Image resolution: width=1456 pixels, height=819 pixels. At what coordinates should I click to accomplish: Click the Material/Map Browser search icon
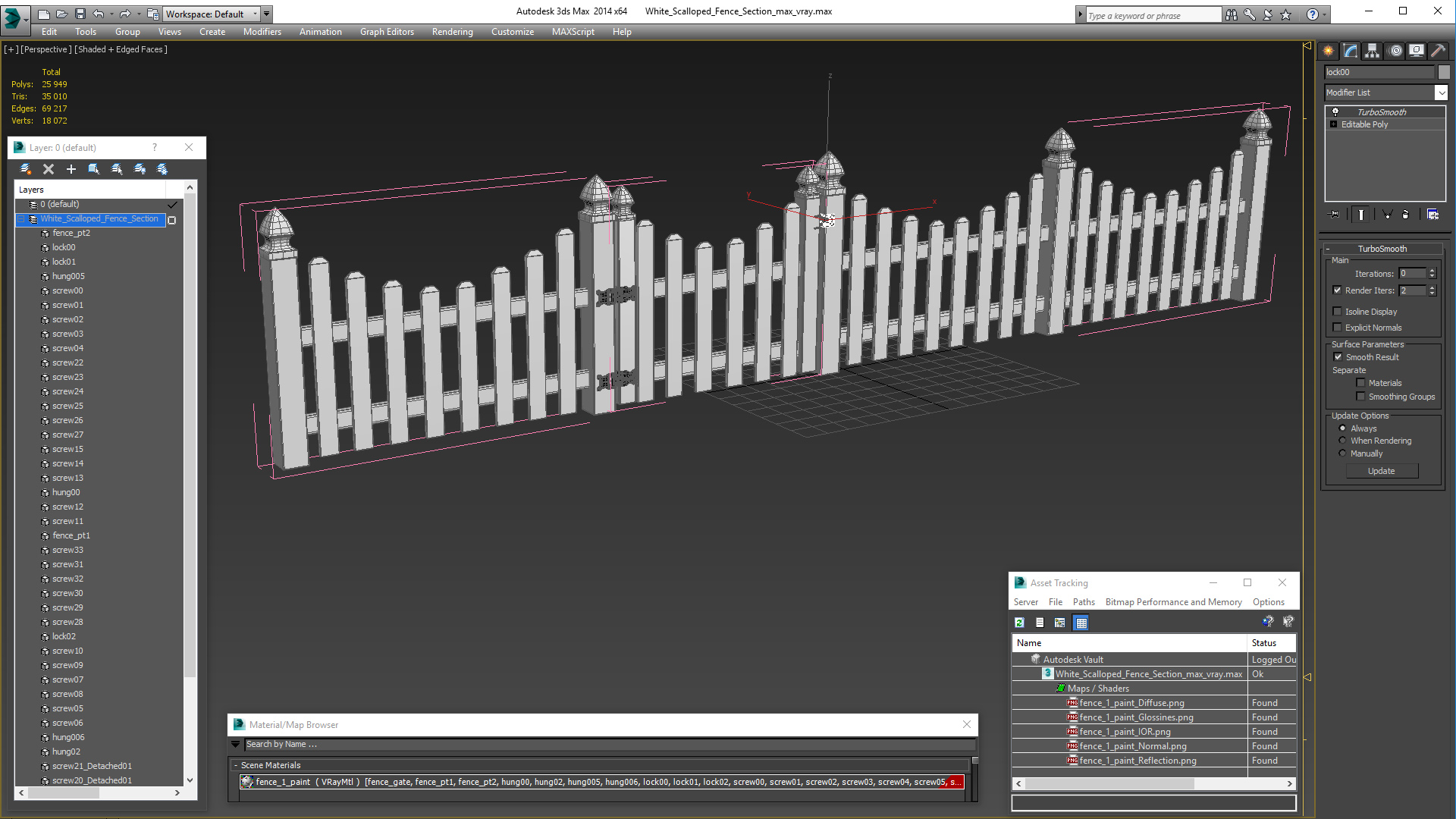(x=236, y=743)
